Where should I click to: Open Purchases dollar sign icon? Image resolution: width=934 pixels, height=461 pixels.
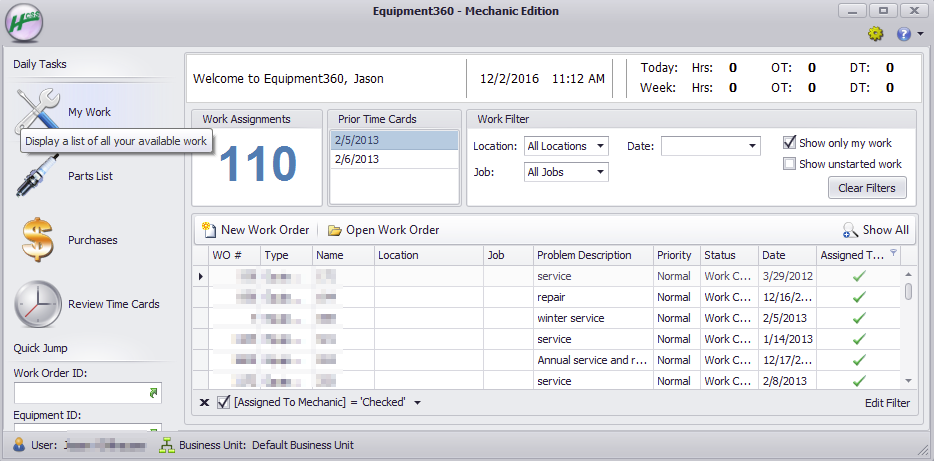click(38, 240)
